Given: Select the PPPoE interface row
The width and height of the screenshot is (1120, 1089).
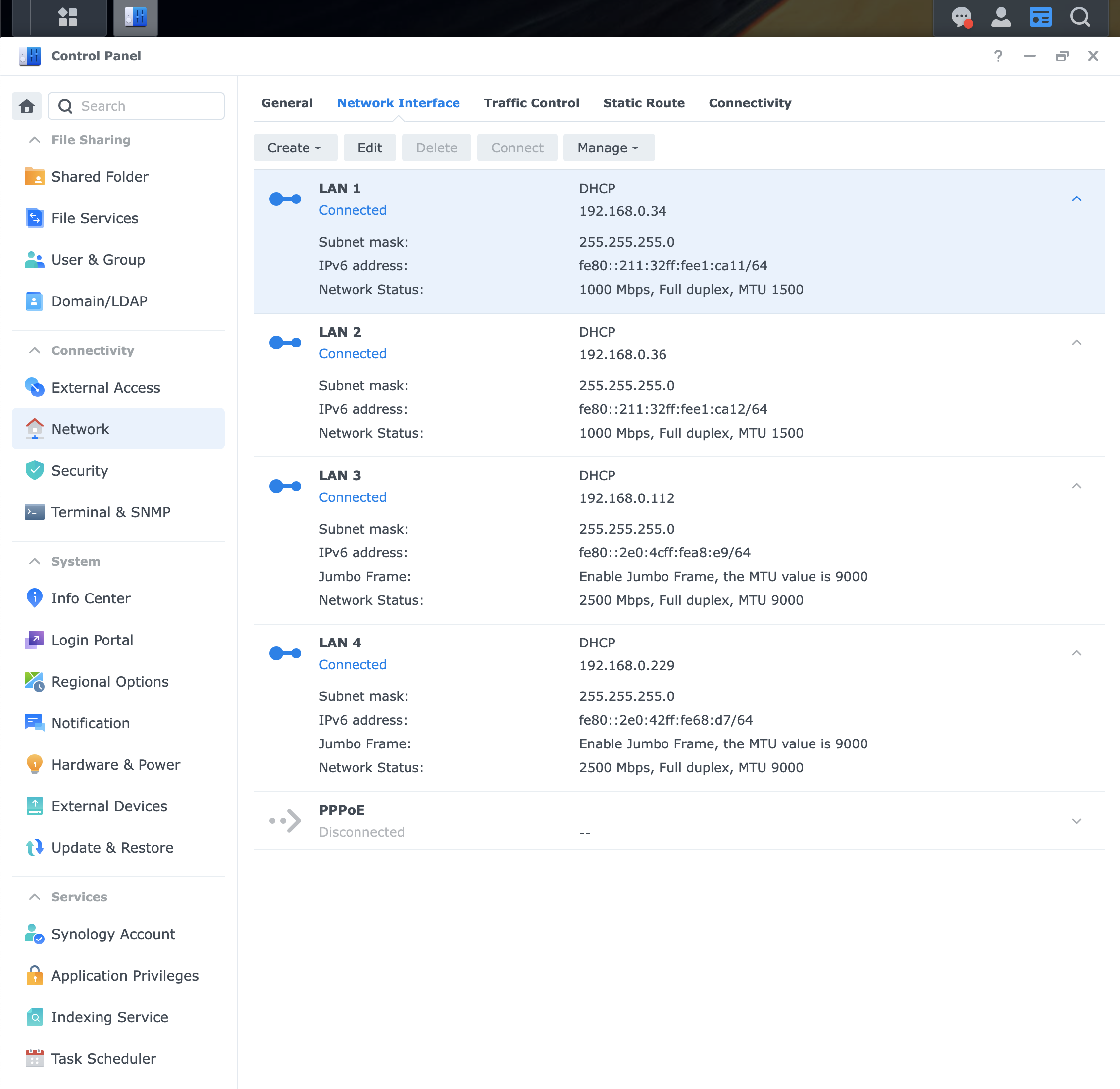Looking at the screenshot, I should 679,821.
